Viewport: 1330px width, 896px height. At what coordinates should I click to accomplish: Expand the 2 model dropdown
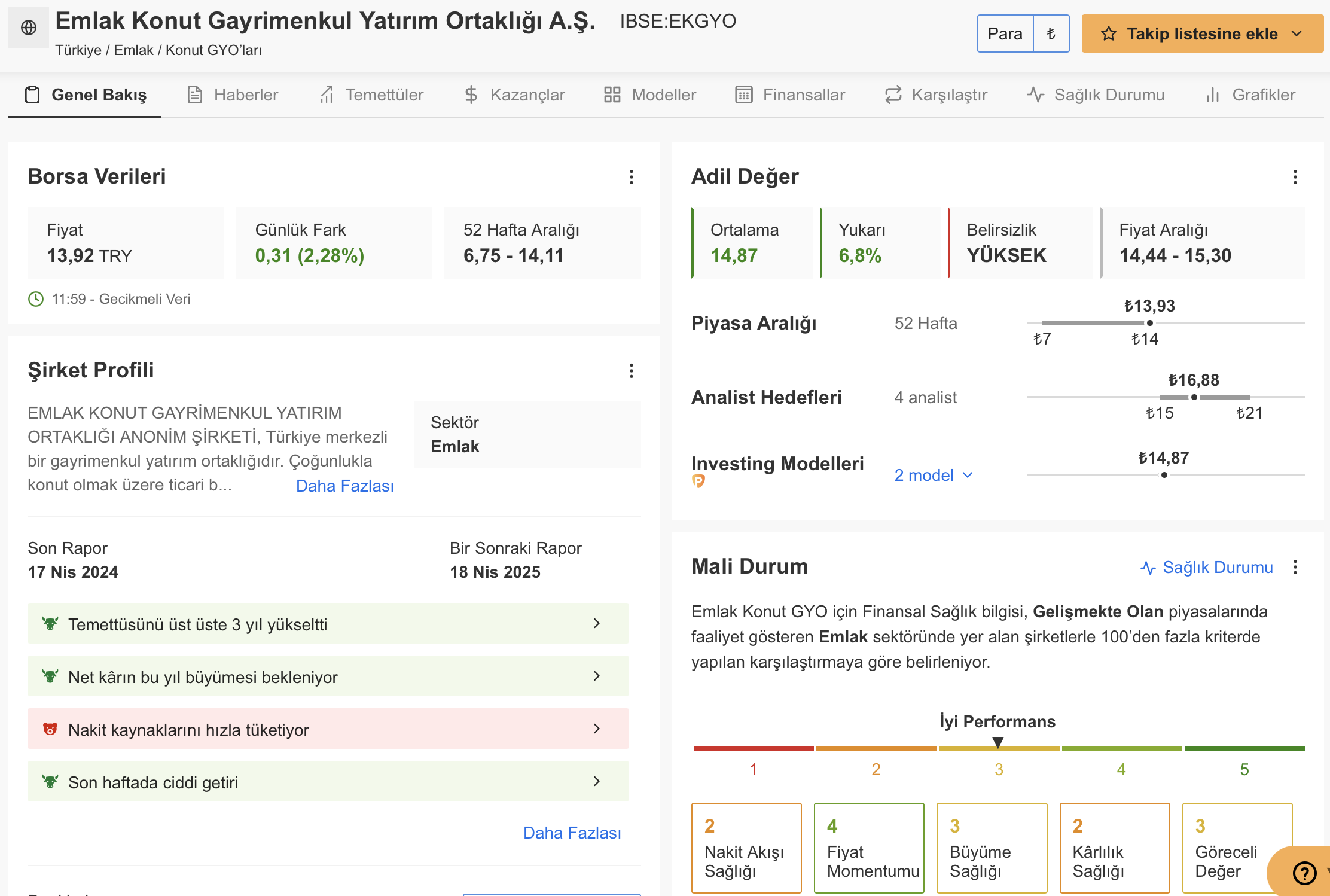pos(934,475)
